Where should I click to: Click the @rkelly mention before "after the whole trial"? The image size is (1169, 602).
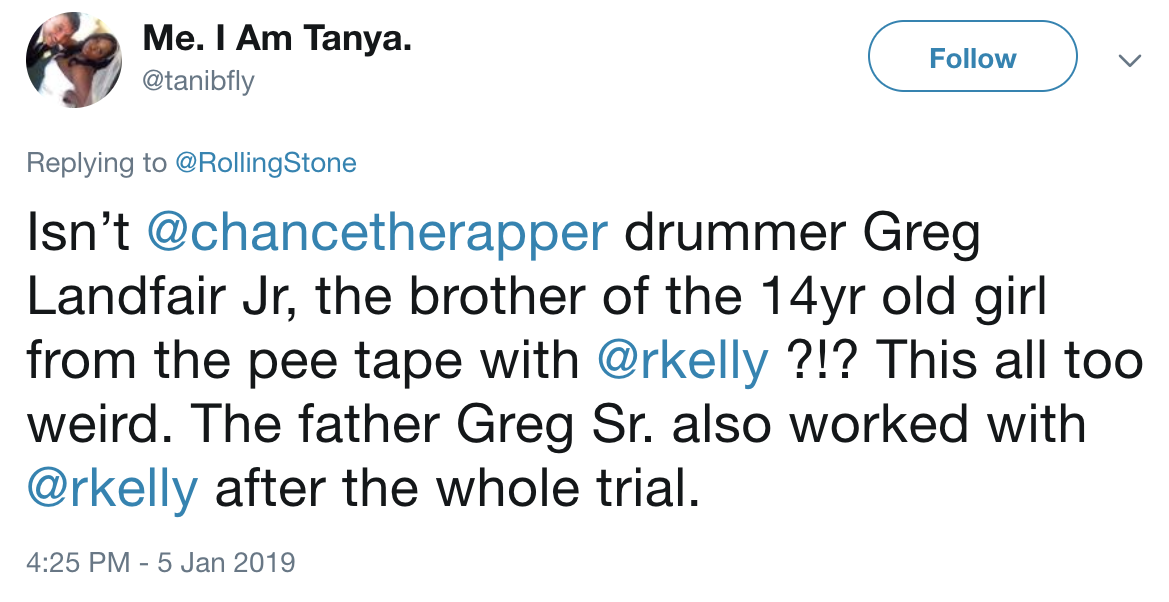click(112, 489)
